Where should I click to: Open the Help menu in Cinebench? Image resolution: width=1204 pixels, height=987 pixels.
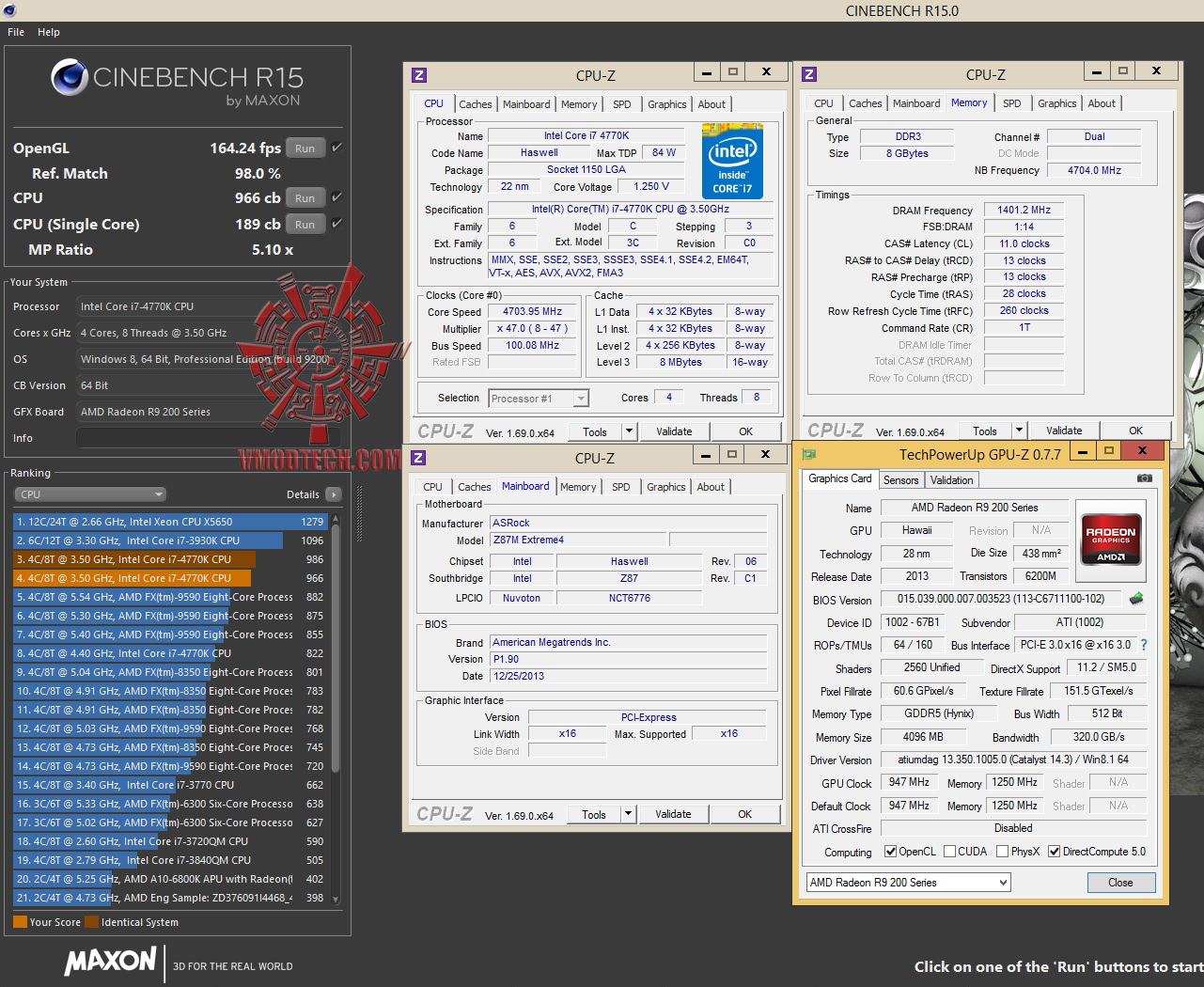(49, 32)
